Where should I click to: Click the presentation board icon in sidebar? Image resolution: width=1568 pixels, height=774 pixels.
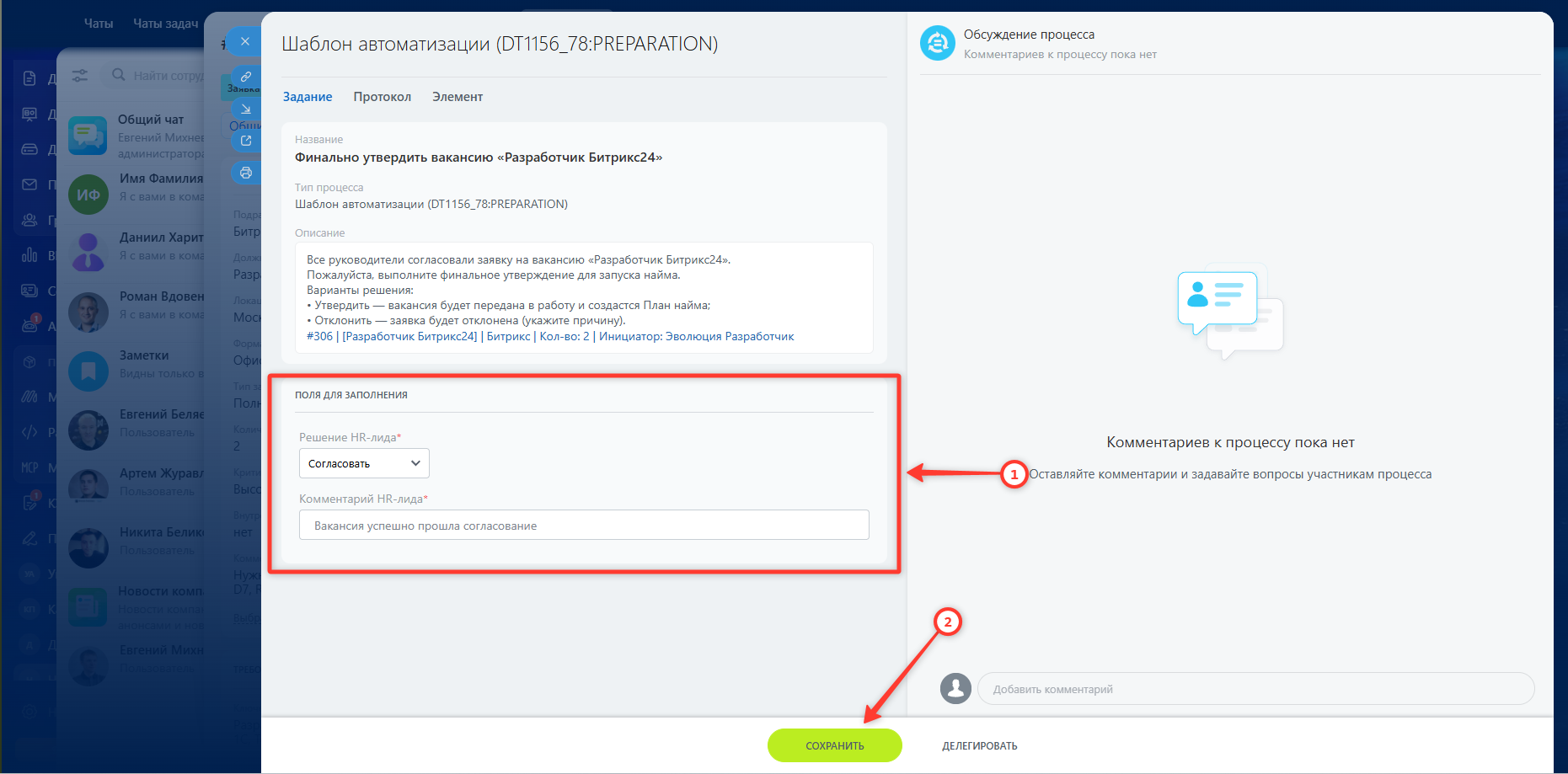(x=29, y=114)
